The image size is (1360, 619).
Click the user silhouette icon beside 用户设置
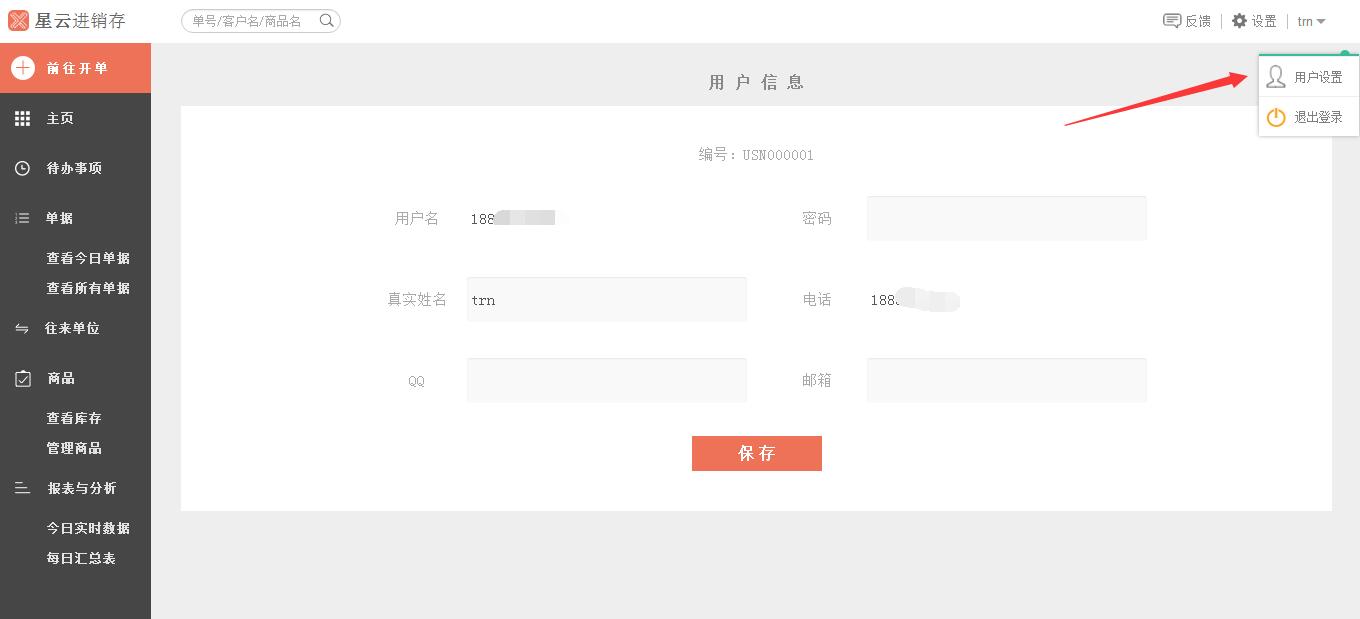(1276, 77)
